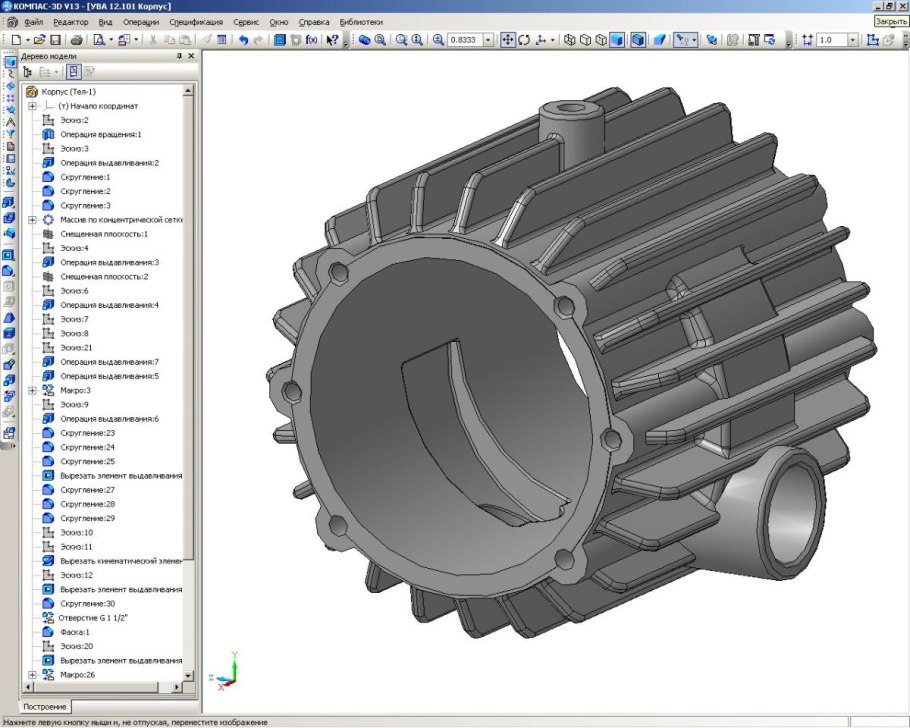
Task: Pin the model tree panel
Action: 178,56
